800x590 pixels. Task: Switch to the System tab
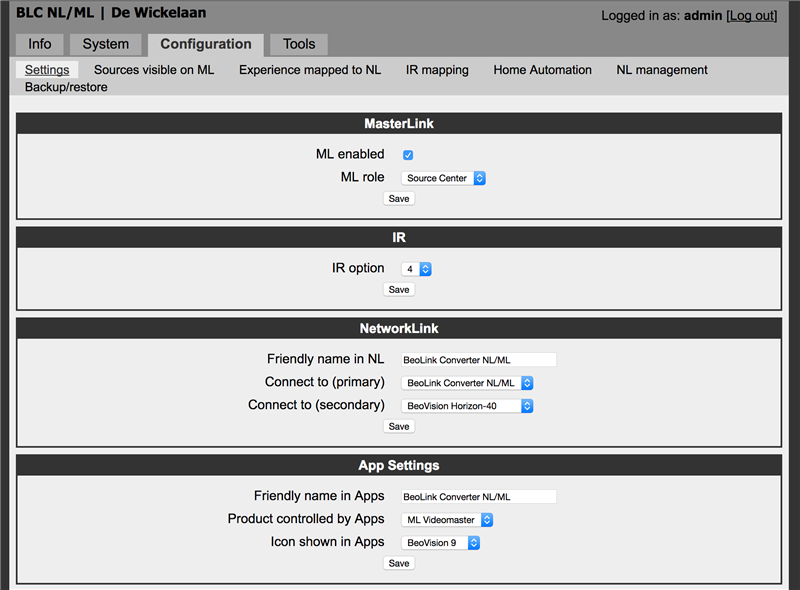106,44
